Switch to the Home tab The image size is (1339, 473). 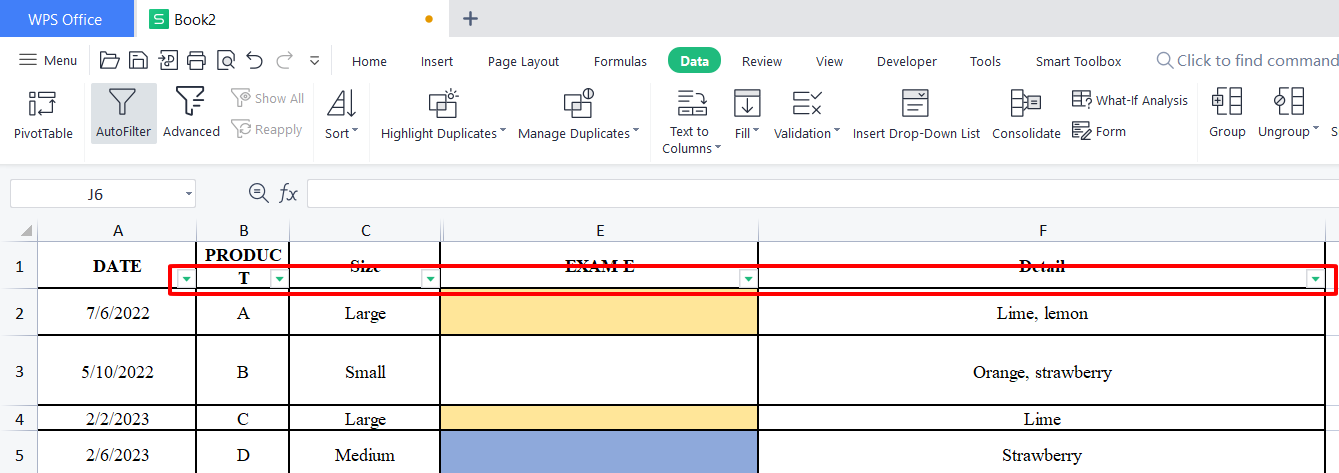point(369,61)
